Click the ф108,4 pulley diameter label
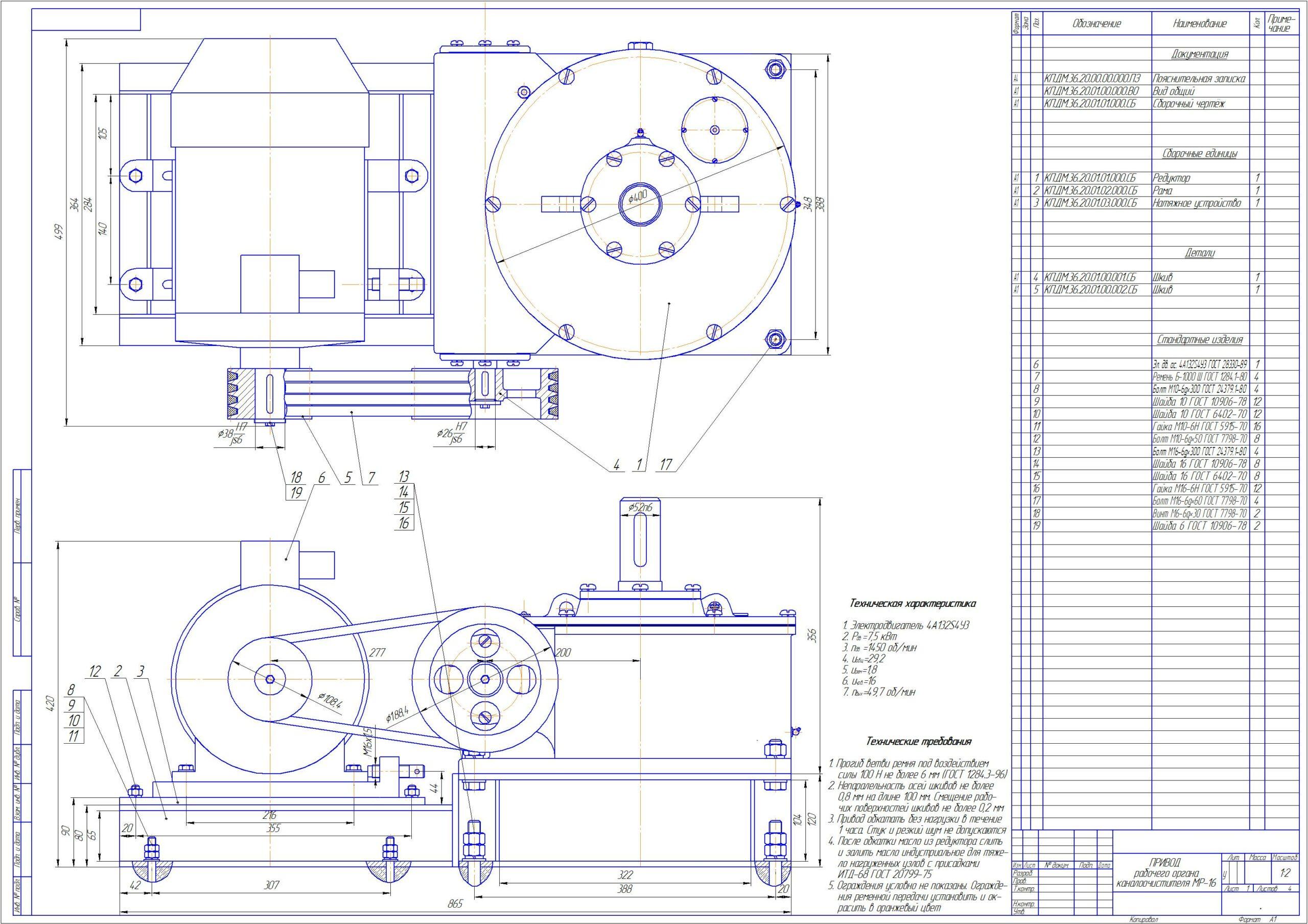The width and height of the screenshot is (1308, 924). (331, 702)
